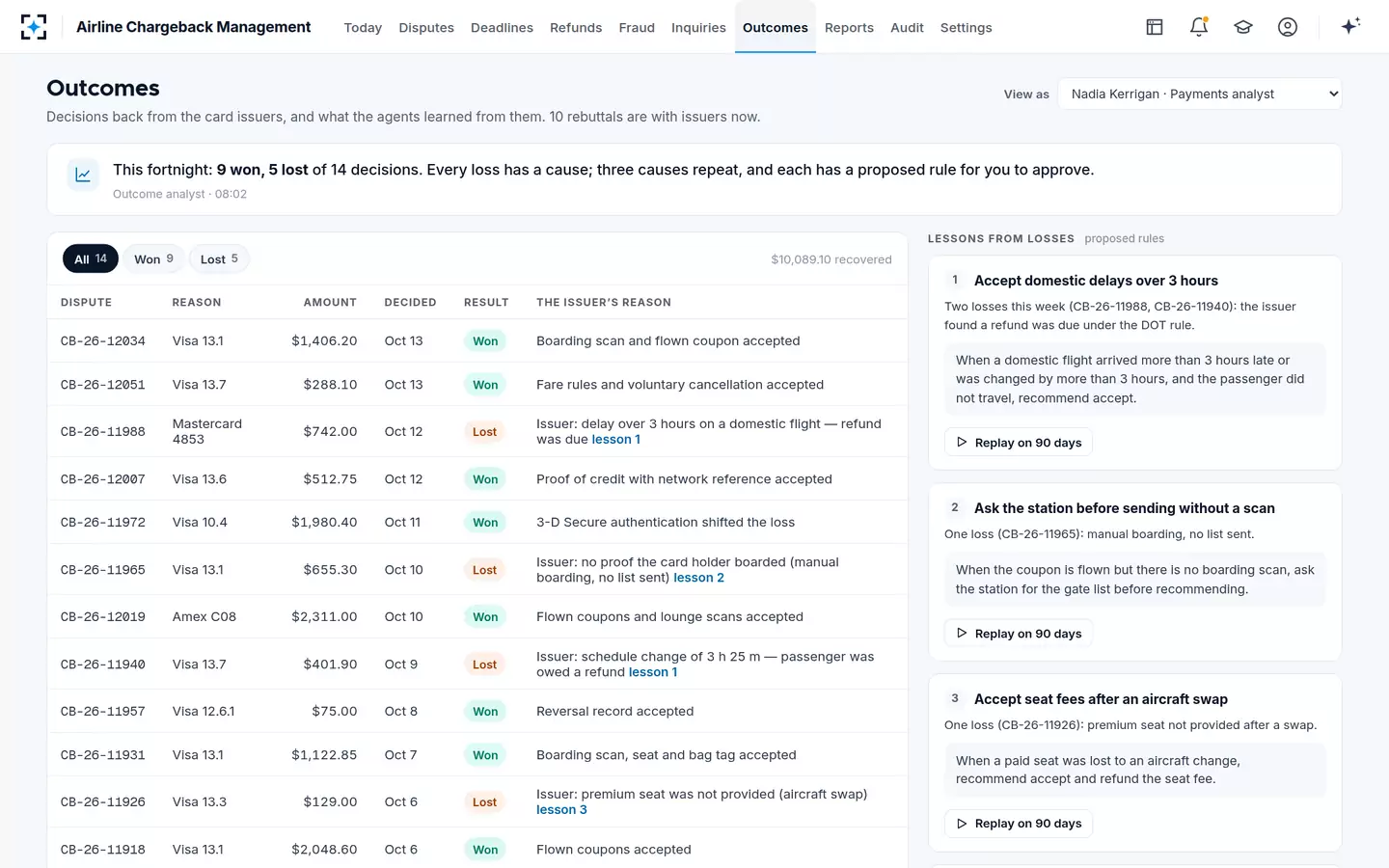Open the Inquiries tab
This screenshot has width=1389, height=868.
tap(698, 28)
